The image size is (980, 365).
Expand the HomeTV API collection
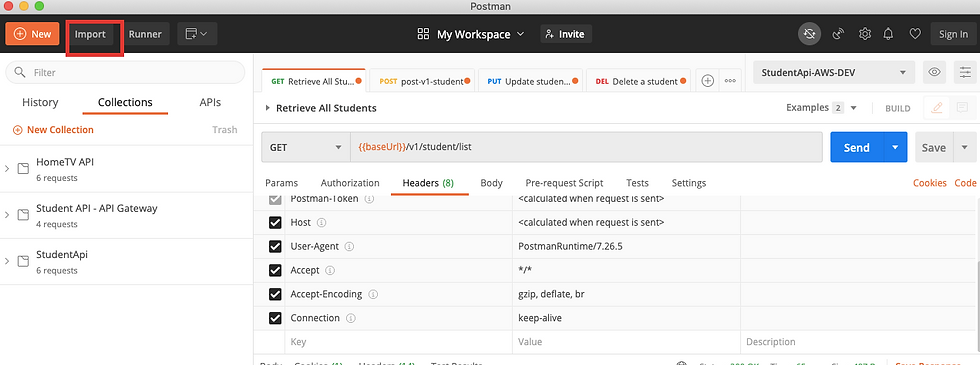click(x=7, y=169)
